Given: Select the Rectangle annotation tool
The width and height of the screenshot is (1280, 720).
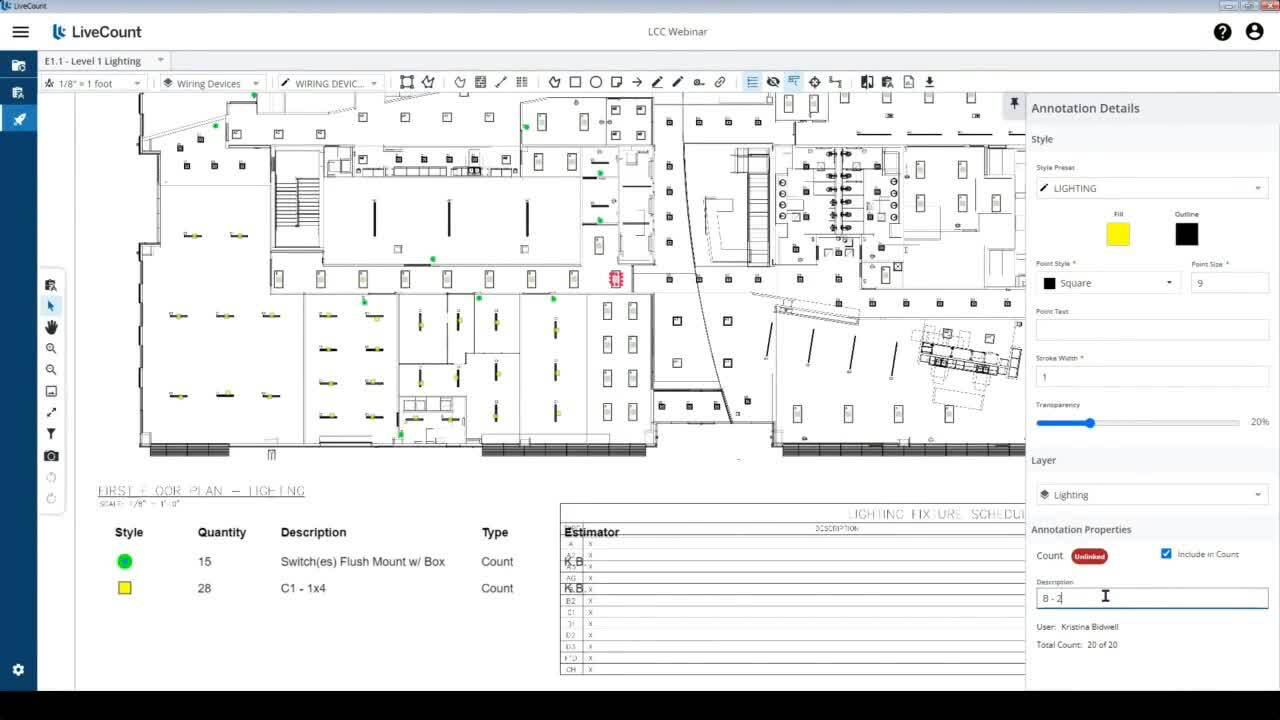Looking at the screenshot, I should click(x=575, y=81).
